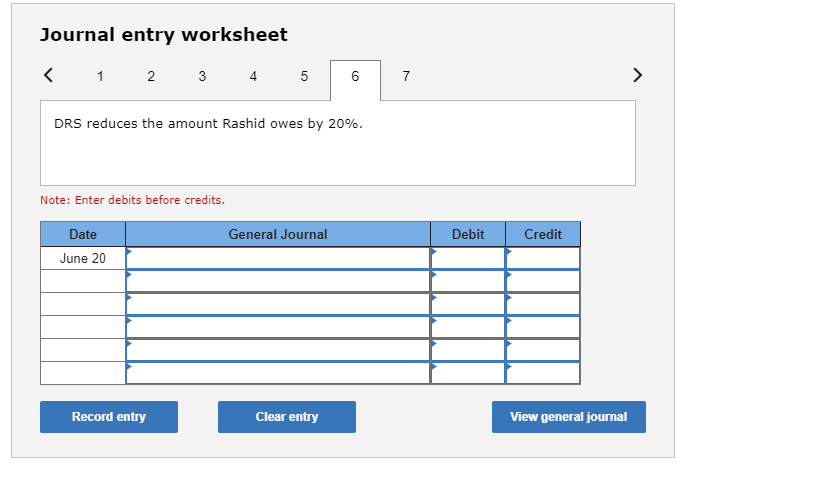Click the Credit field in fourth row
This screenshot has height=478, width=816.
(543, 327)
